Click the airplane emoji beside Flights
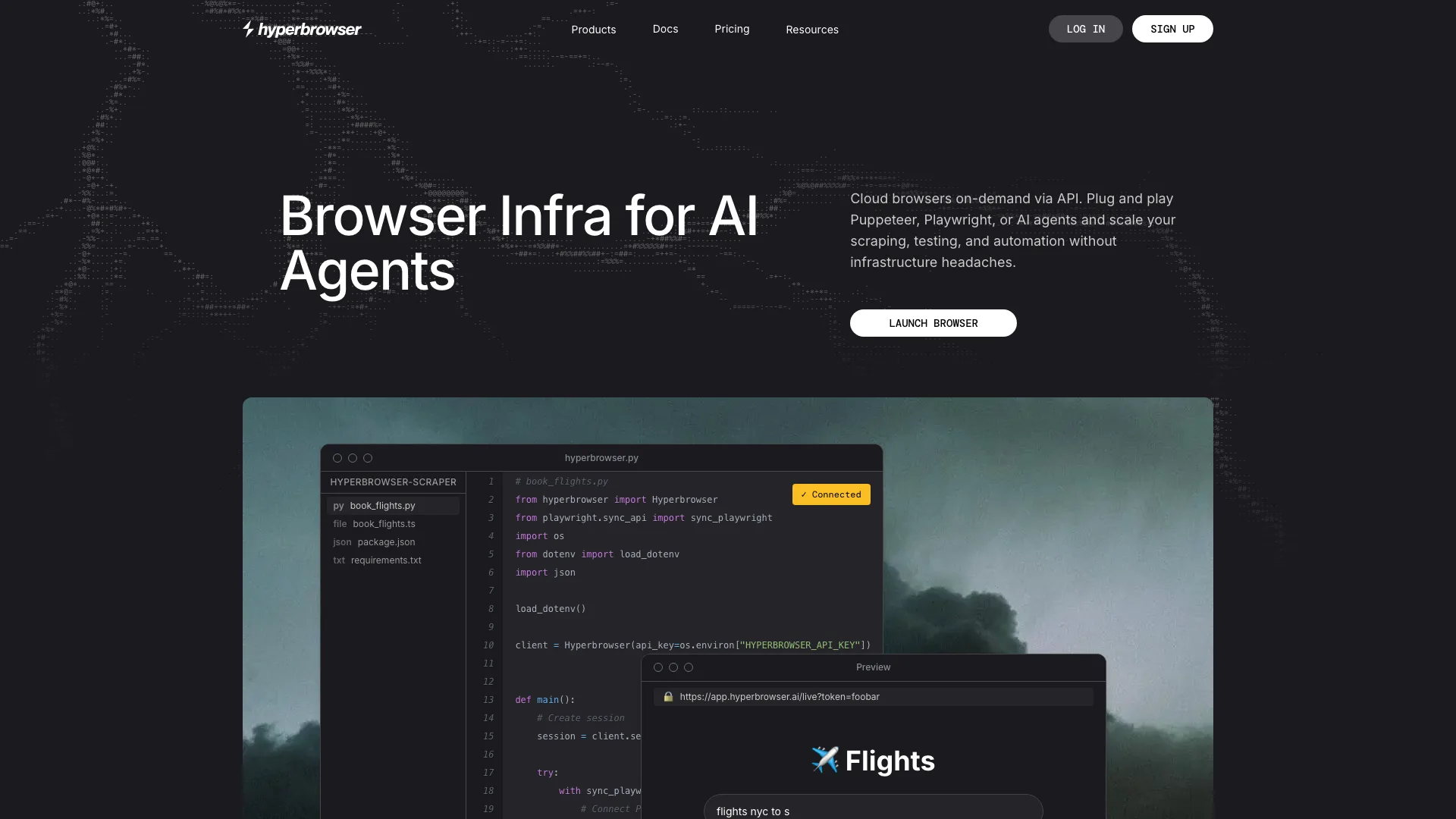Viewport: 1456px width, 819px height. [825, 760]
